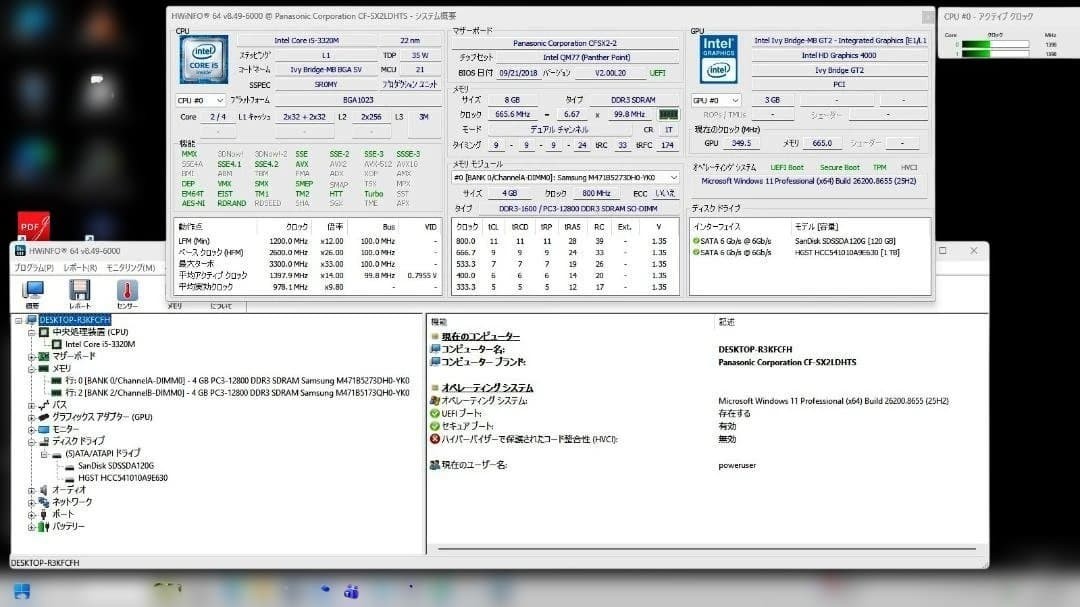Open the CPU #0 selector dropdown
The height and width of the screenshot is (607, 1080).
[200, 101]
